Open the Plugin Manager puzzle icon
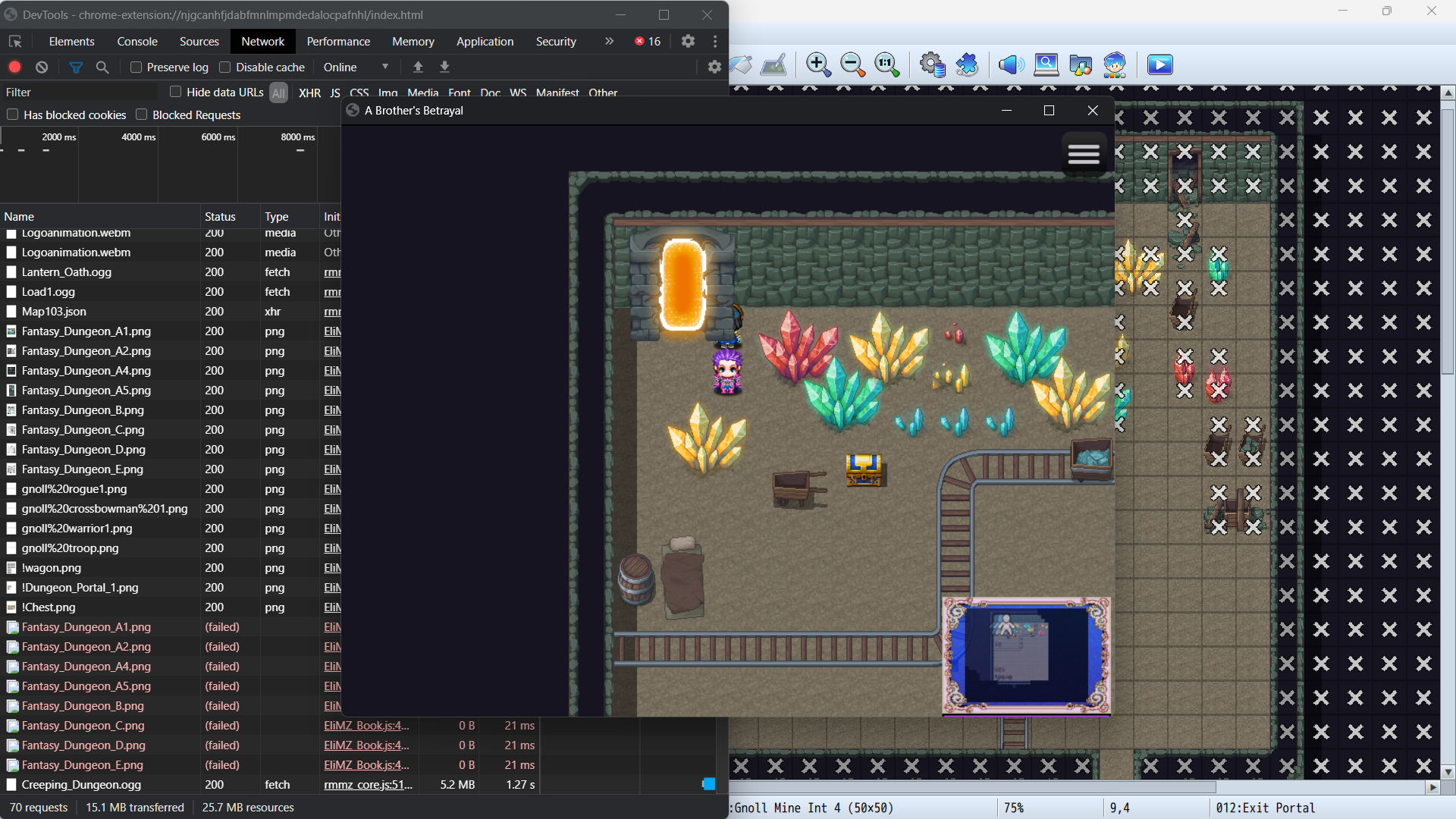1456x819 pixels. (x=967, y=64)
